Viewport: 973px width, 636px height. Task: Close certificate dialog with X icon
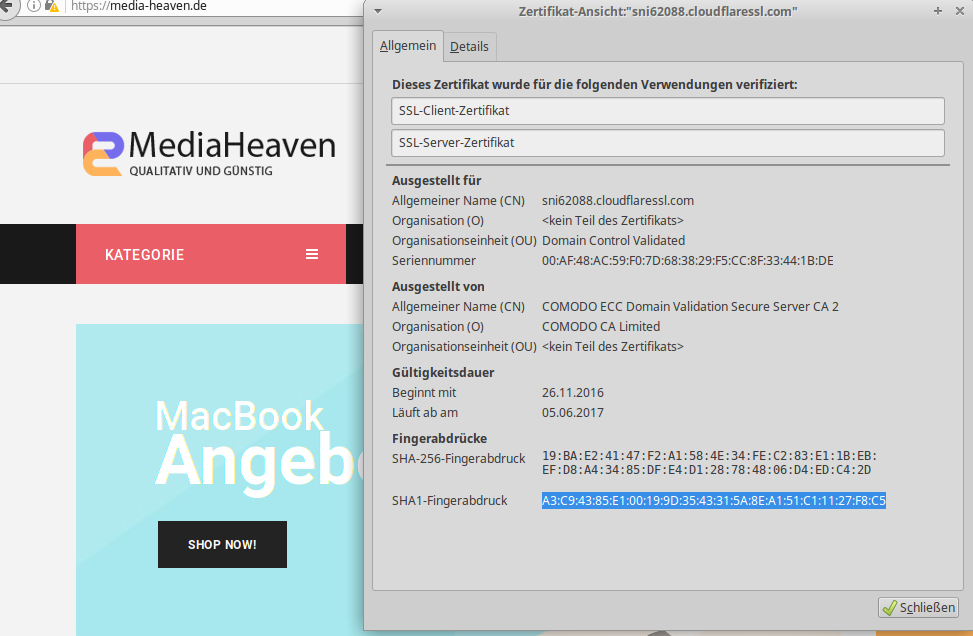959,11
